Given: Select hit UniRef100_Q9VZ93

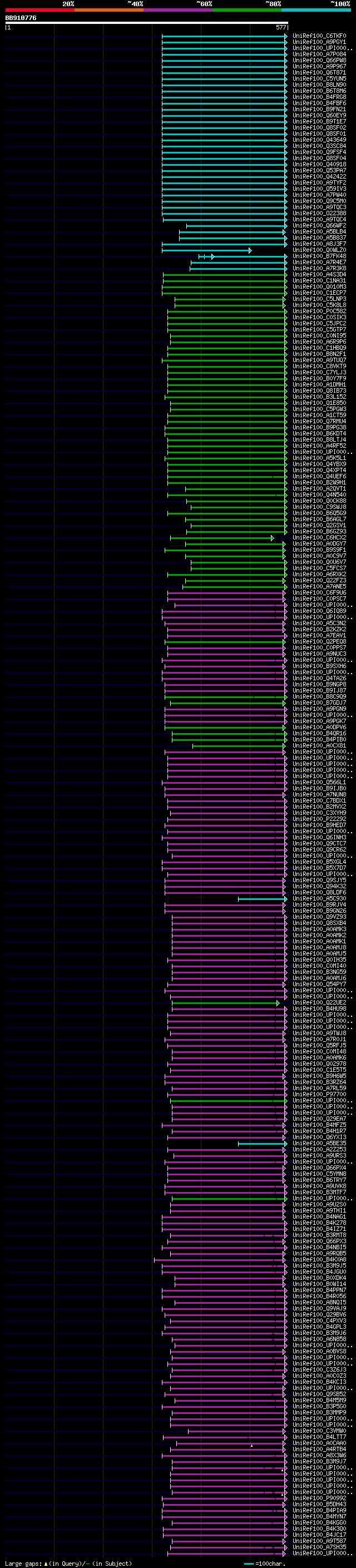Looking at the screenshot, I should (319, 917).
